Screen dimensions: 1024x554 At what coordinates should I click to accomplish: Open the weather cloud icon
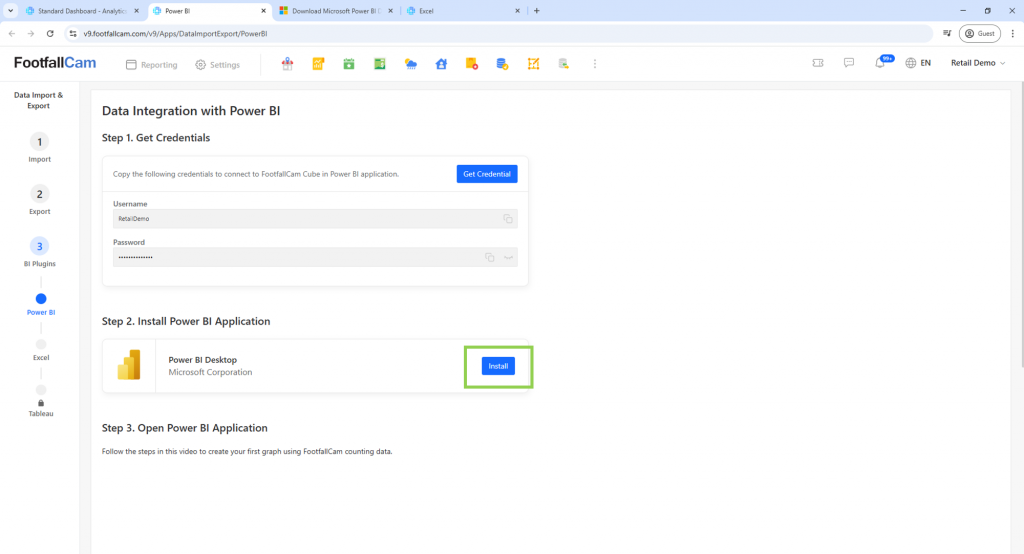click(410, 63)
